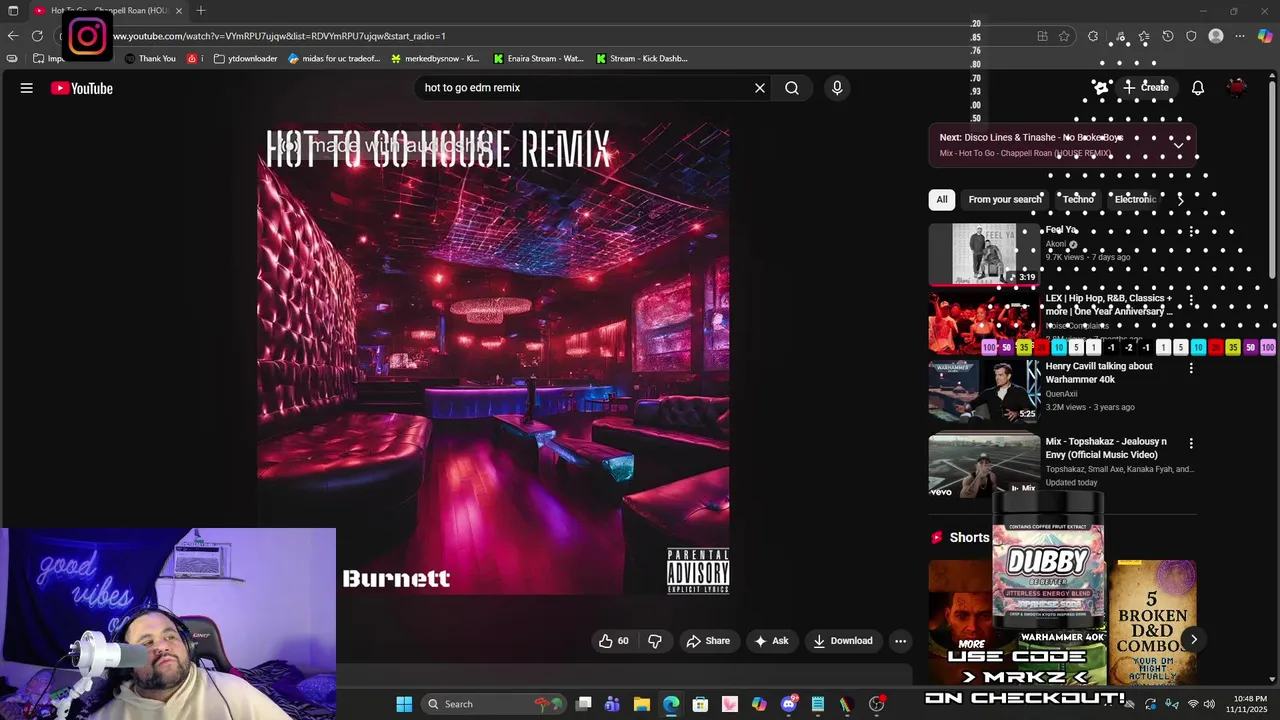Open more actions ellipsis below video

[900, 641]
